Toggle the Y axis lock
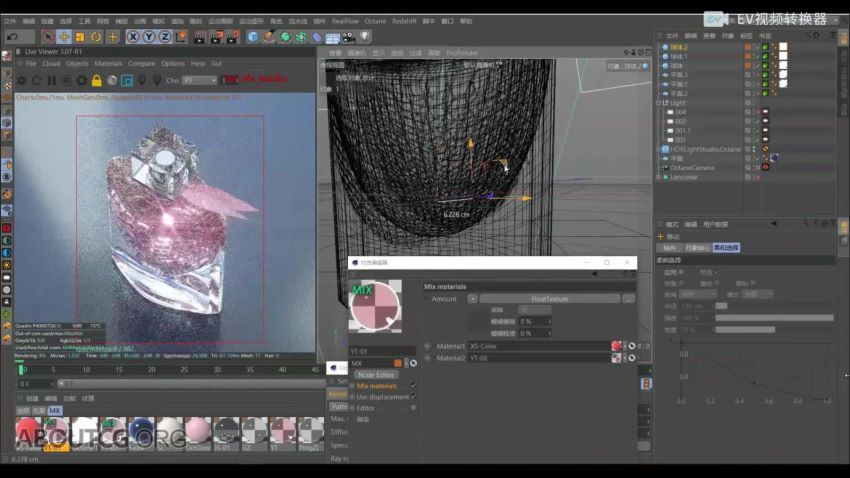850x478 pixels. pyautogui.click(x=149, y=37)
